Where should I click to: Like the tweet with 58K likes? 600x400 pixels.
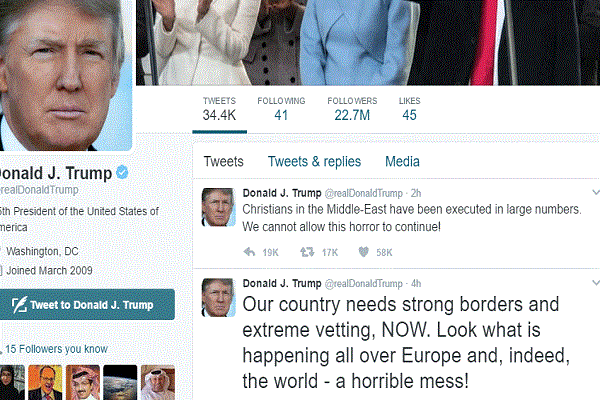pos(364,252)
